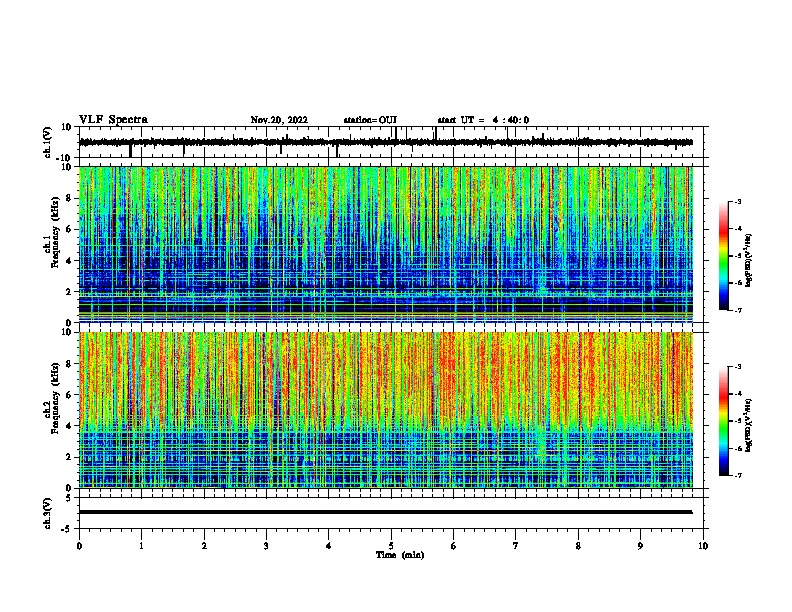The width and height of the screenshot is (792, 612).
Task: Click the ch.2 spectrogram plot
Action: (385, 410)
